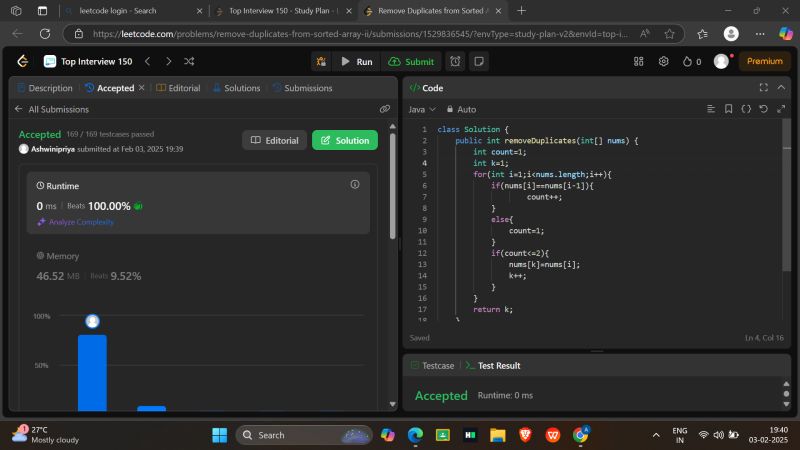The image size is (800, 450).
Task: Click the tallest blue memory distribution bar
Action: pos(92,372)
